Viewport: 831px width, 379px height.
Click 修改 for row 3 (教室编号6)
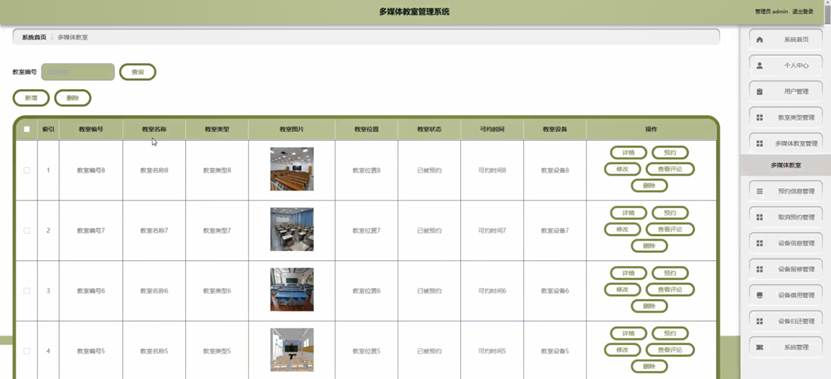click(x=623, y=289)
